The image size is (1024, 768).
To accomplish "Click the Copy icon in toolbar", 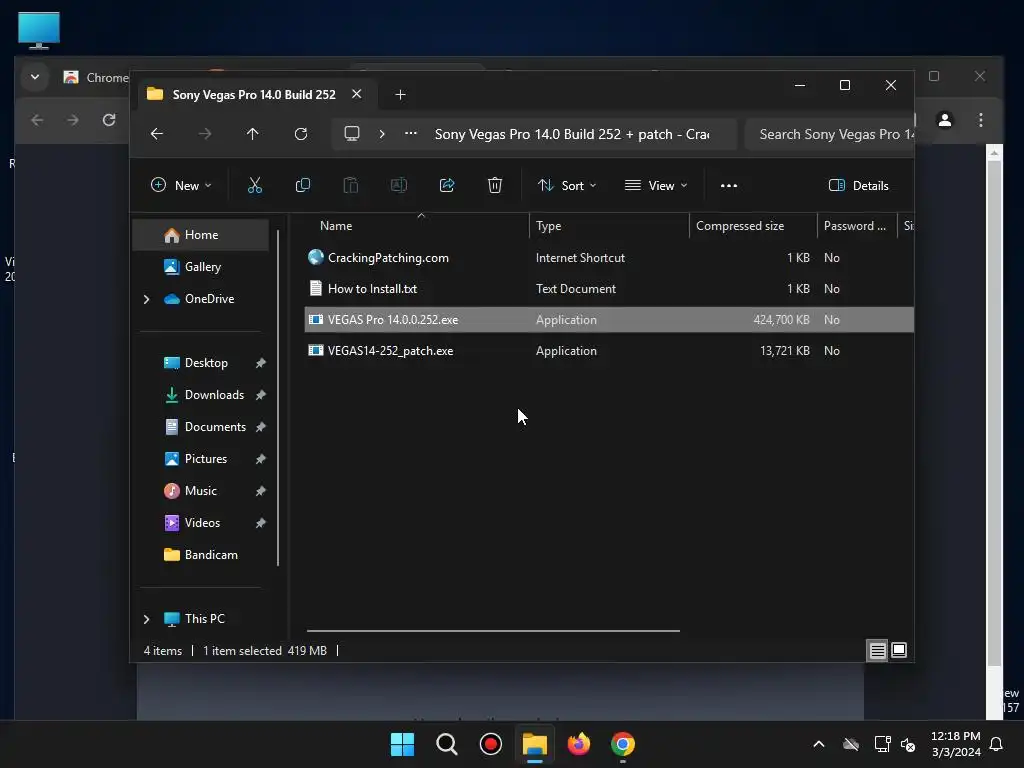I will [x=302, y=185].
